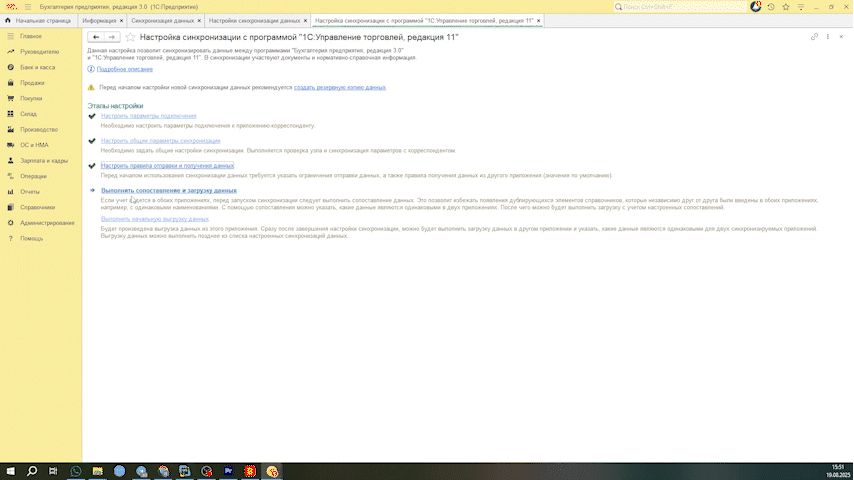
Task: Open Настроить правила отправки и получения данных
Action: point(167,166)
